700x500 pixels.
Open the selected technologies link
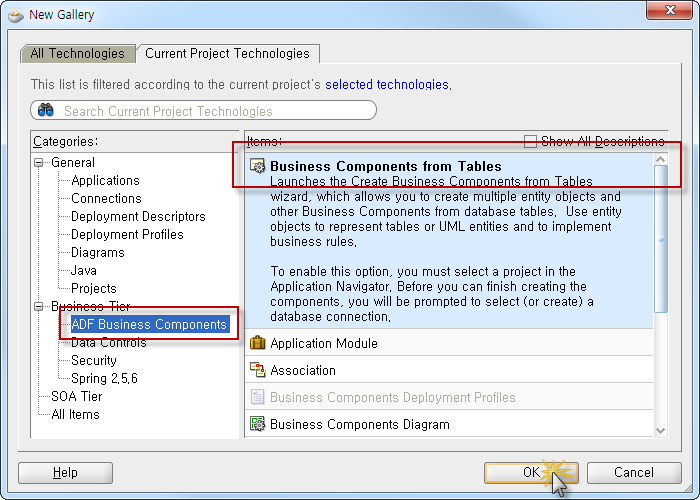click(x=387, y=84)
